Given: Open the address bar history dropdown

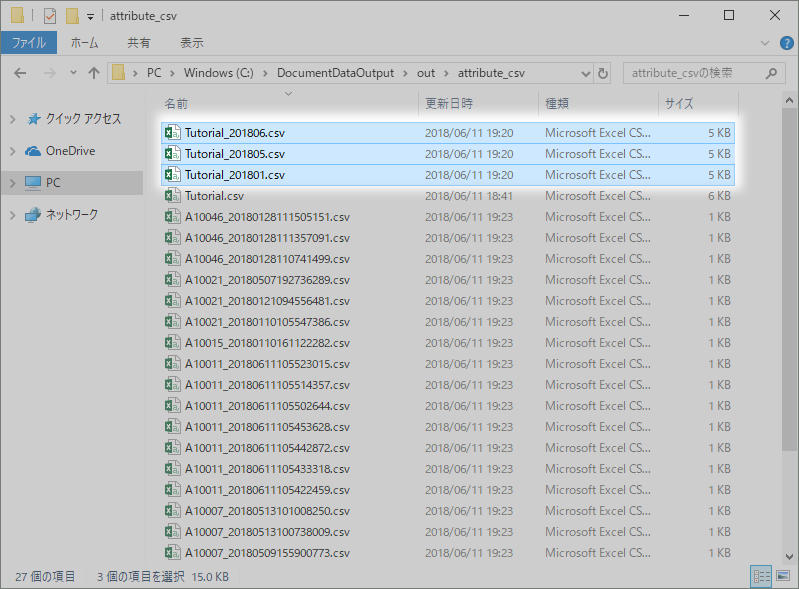Looking at the screenshot, I should coord(586,74).
